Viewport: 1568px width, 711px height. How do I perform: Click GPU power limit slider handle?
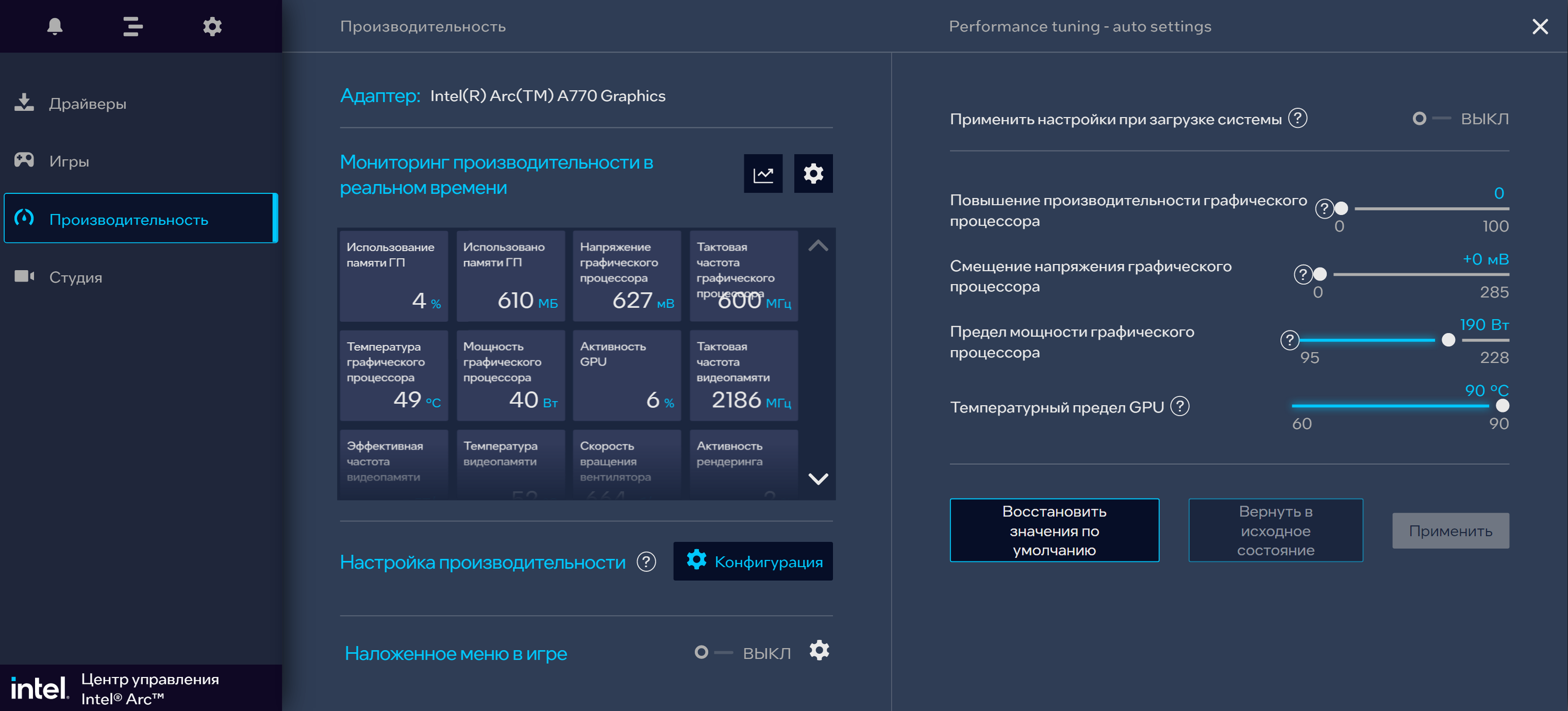click(1448, 340)
